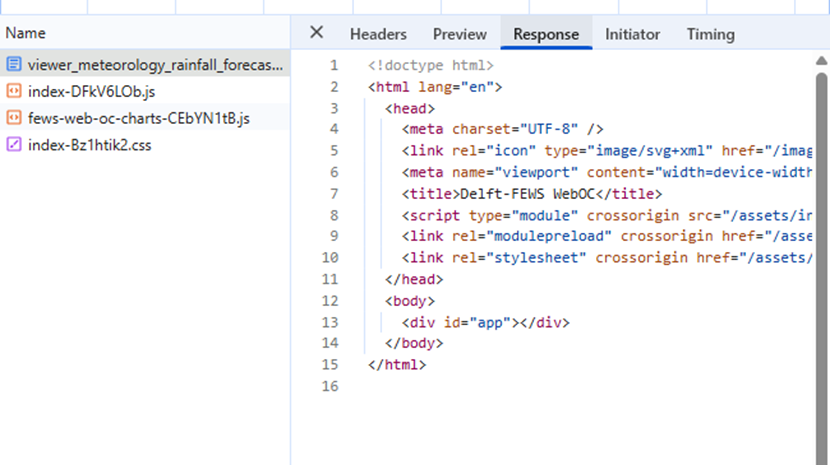Show the Timing tab
Screen dimensions: 830x465
tap(710, 34)
